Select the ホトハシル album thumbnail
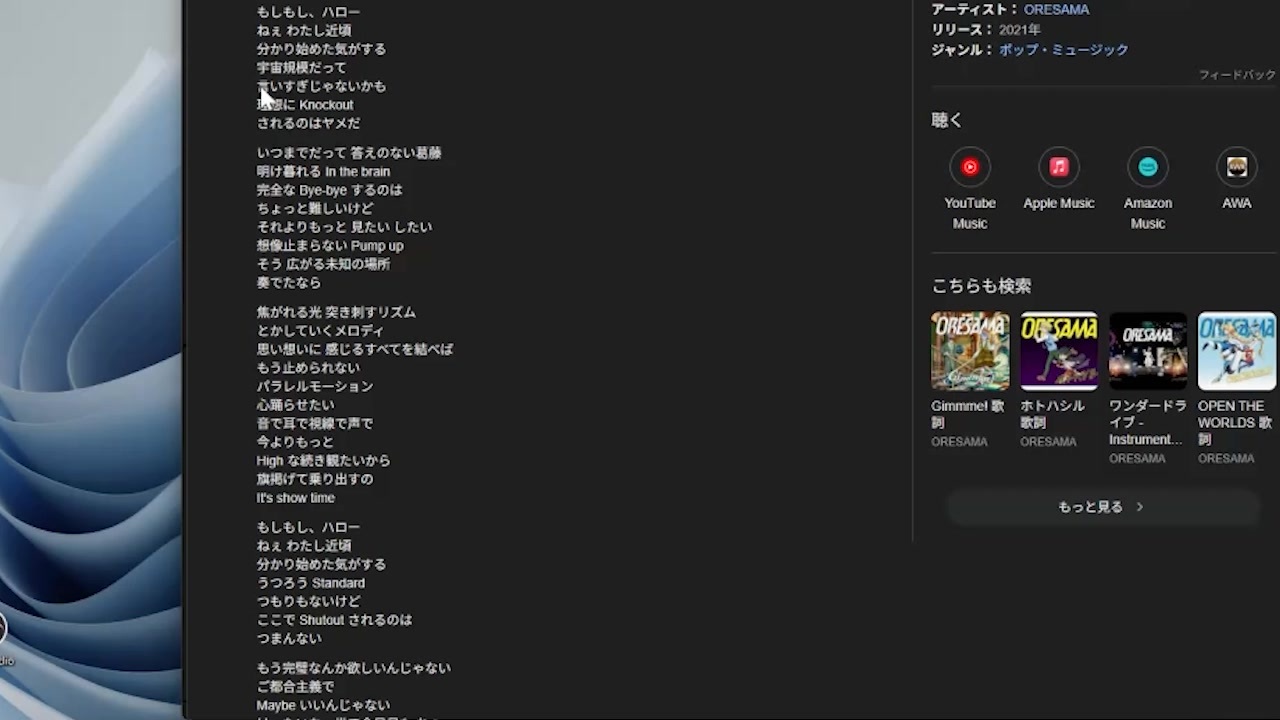This screenshot has width=1280, height=720. pyautogui.click(x=1059, y=351)
